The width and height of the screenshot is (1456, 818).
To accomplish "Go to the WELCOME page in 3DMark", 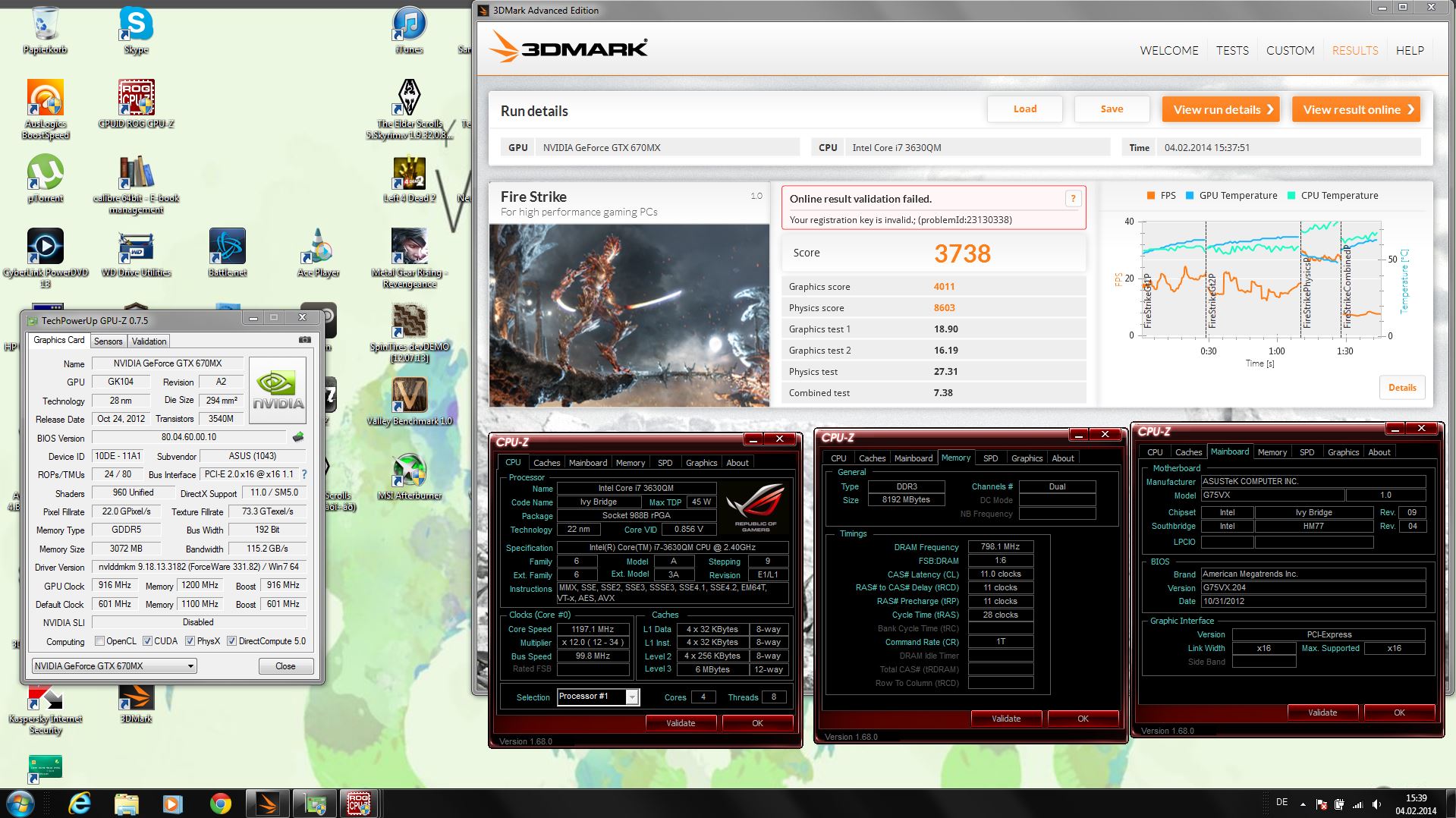I will coord(1169,50).
